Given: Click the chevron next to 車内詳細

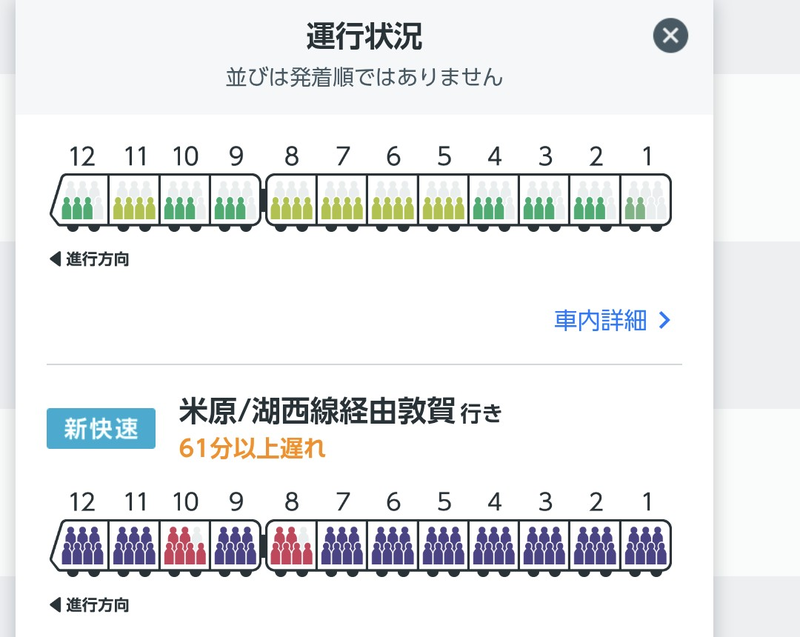Looking at the screenshot, I should [664, 320].
